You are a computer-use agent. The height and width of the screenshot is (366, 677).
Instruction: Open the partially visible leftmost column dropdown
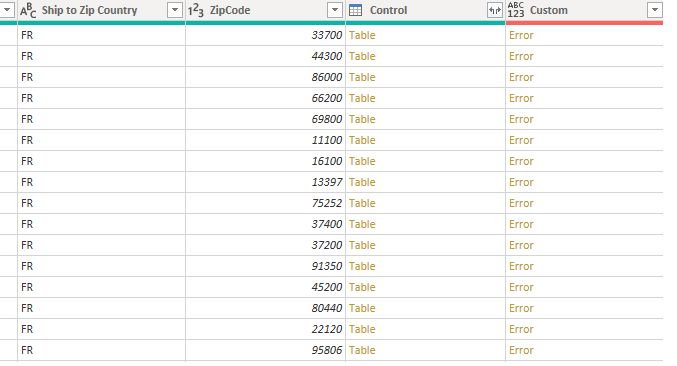pos(7,10)
